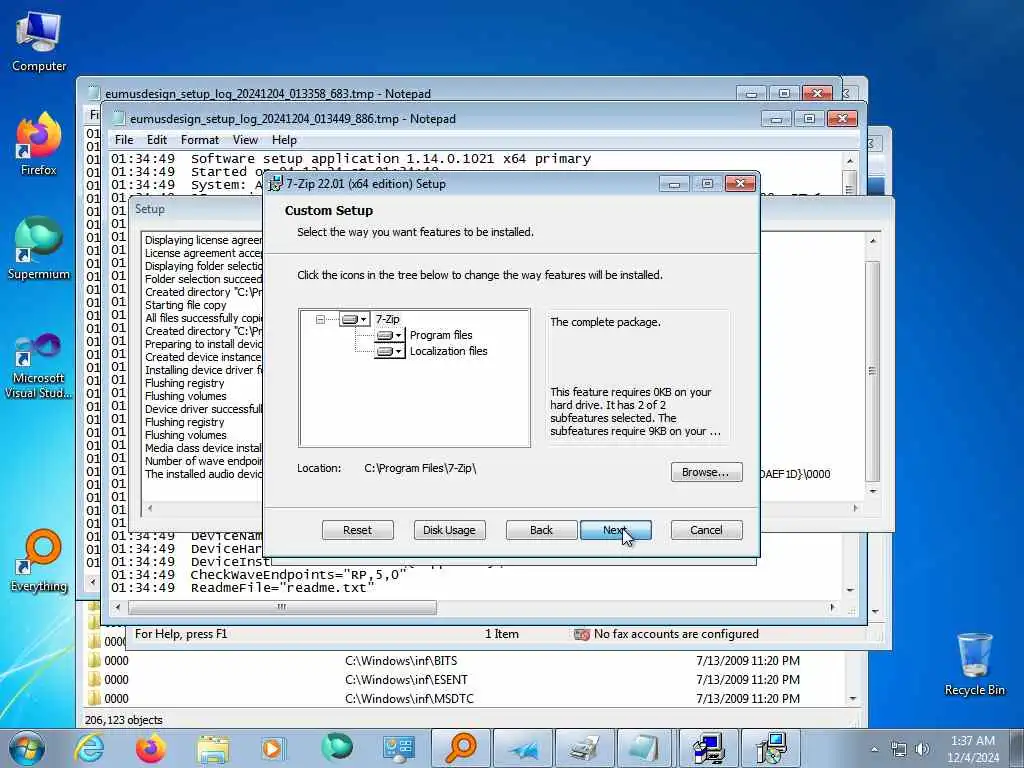Viewport: 1024px width, 768px height.
Task: Click the Back button in 7-Zip Setup
Action: pyautogui.click(x=541, y=530)
